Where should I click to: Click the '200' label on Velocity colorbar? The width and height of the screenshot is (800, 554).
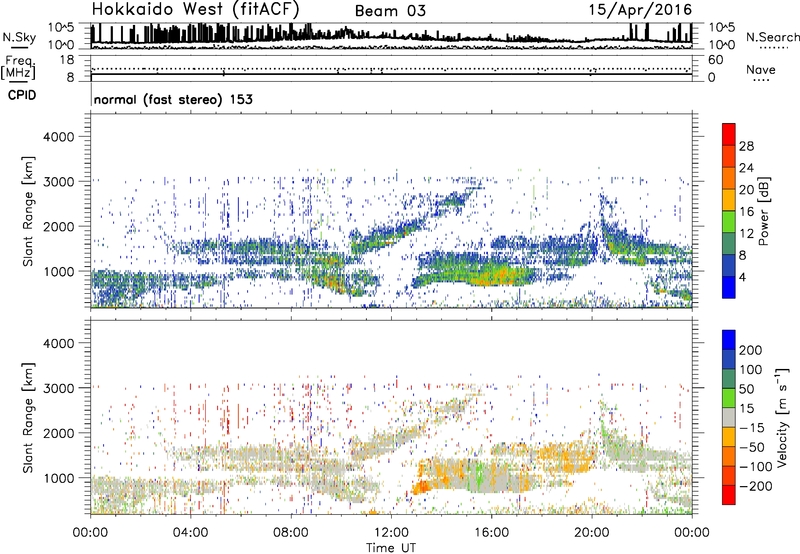(751, 350)
